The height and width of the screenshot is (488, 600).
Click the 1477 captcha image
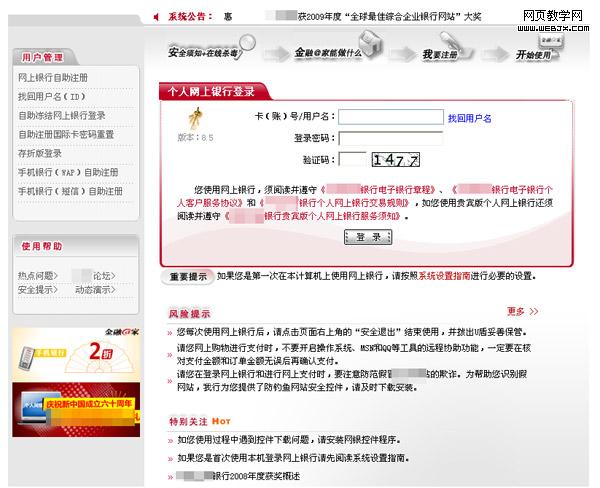[395, 159]
